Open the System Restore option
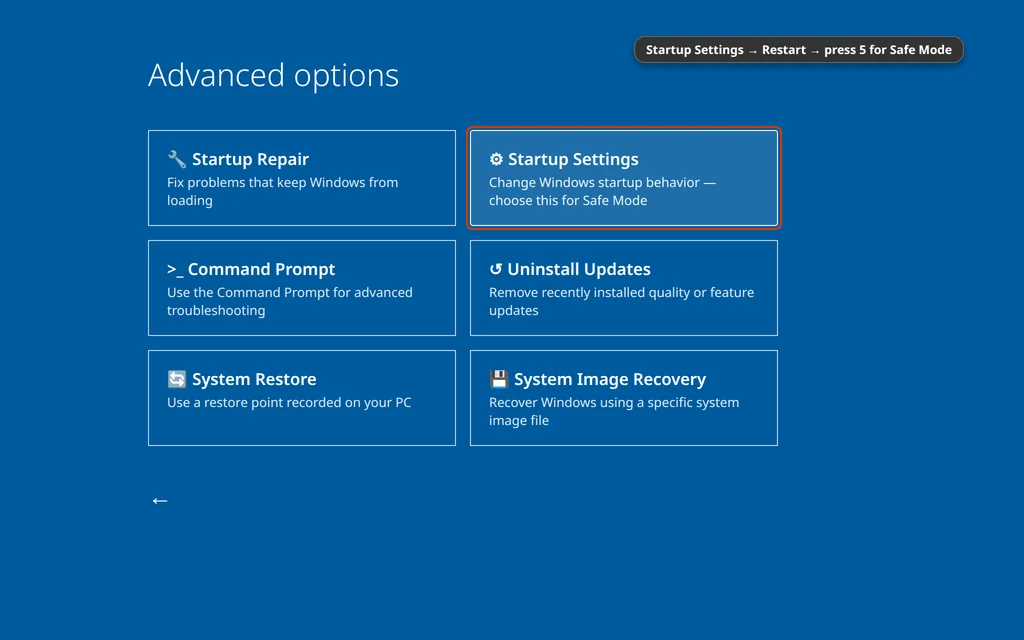The image size is (1024, 640). pyautogui.click(x=302, y=398)
